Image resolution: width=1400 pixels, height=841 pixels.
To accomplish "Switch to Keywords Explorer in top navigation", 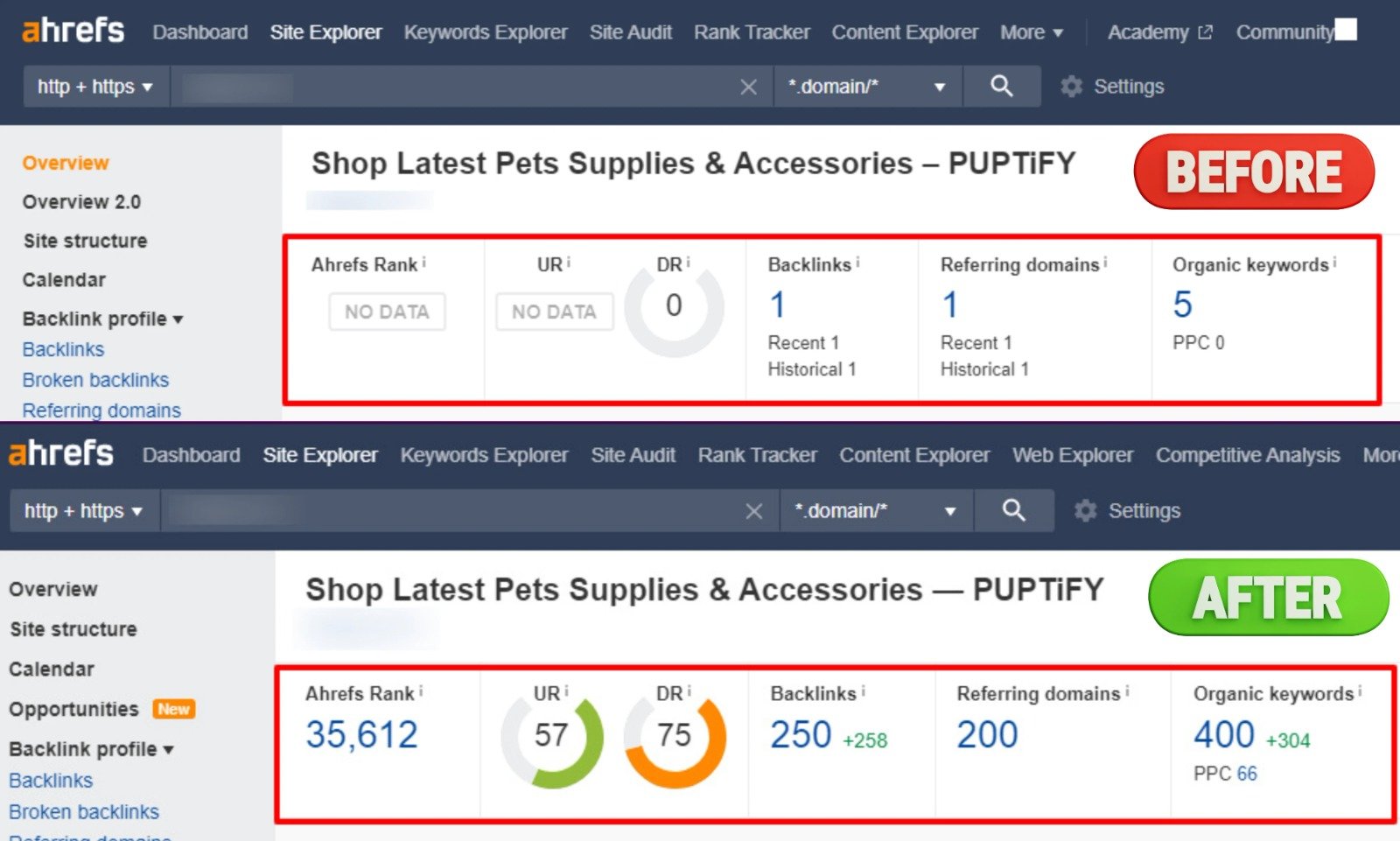I will [486, 32].
